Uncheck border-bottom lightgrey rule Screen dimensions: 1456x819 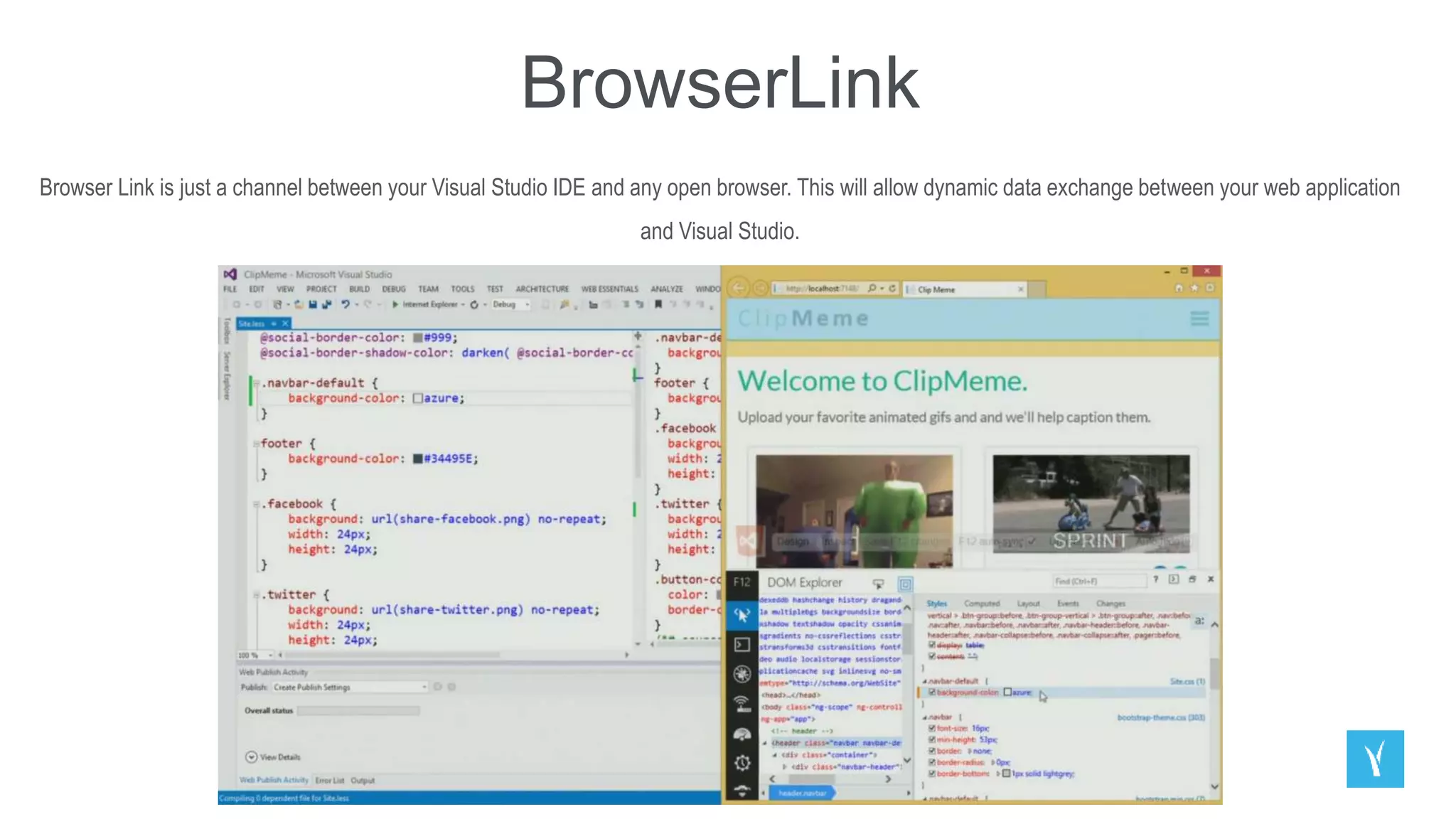[x=932, y=773]
